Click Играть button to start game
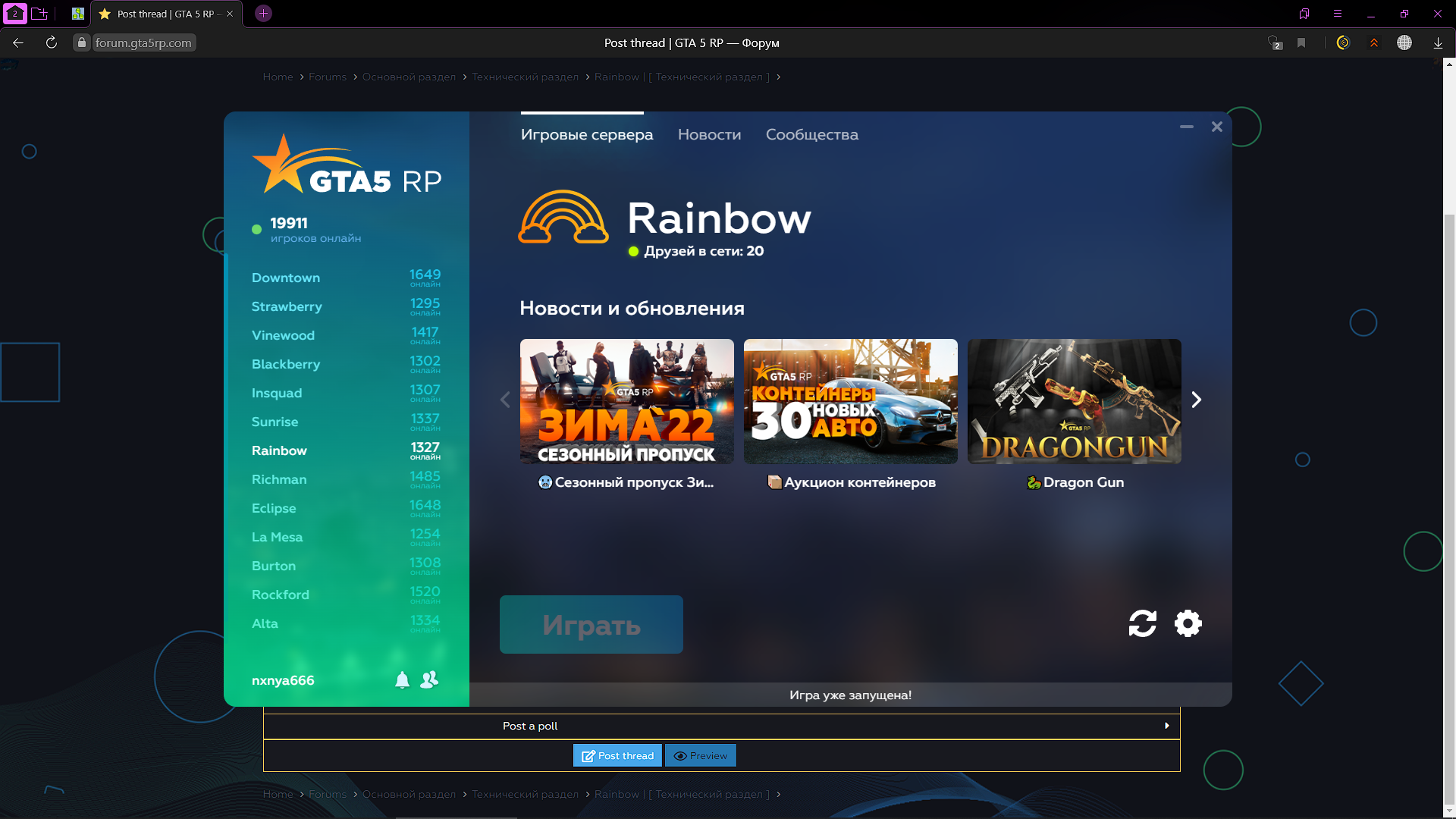The width and height of the screenshot is (1456, 819). pyautogui.click(x=591, y=624)
